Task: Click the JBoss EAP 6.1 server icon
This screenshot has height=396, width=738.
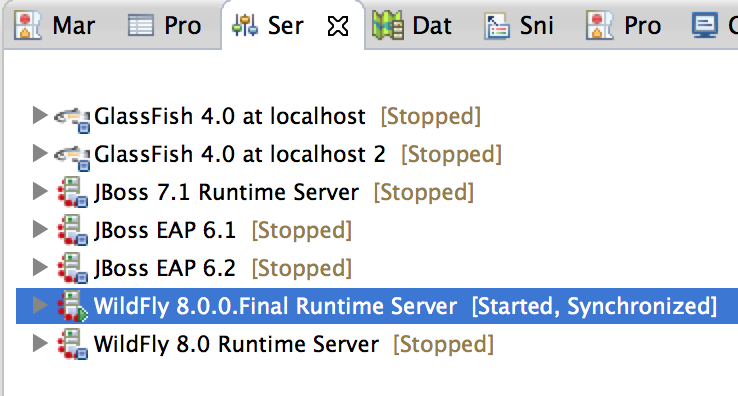Action: [x=72, y=230]
